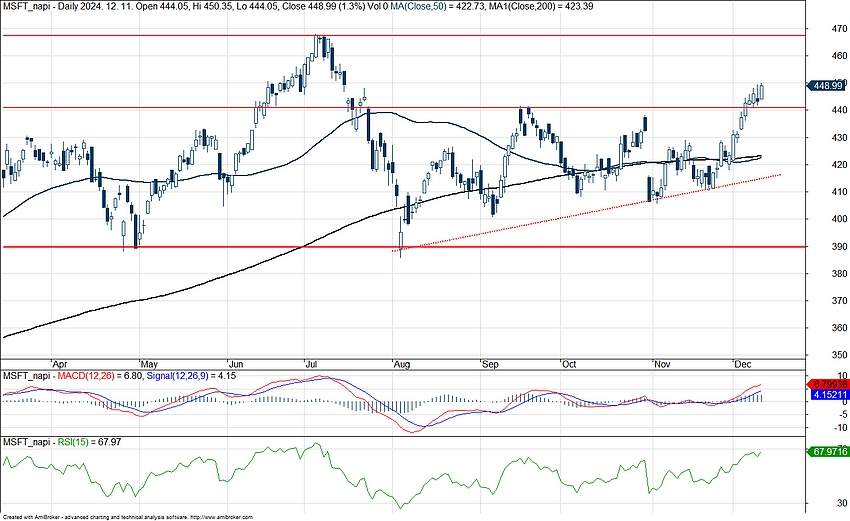Open the amibroker.com link in footer
Screen dimensions: 850x521
(x=221, y=517)
